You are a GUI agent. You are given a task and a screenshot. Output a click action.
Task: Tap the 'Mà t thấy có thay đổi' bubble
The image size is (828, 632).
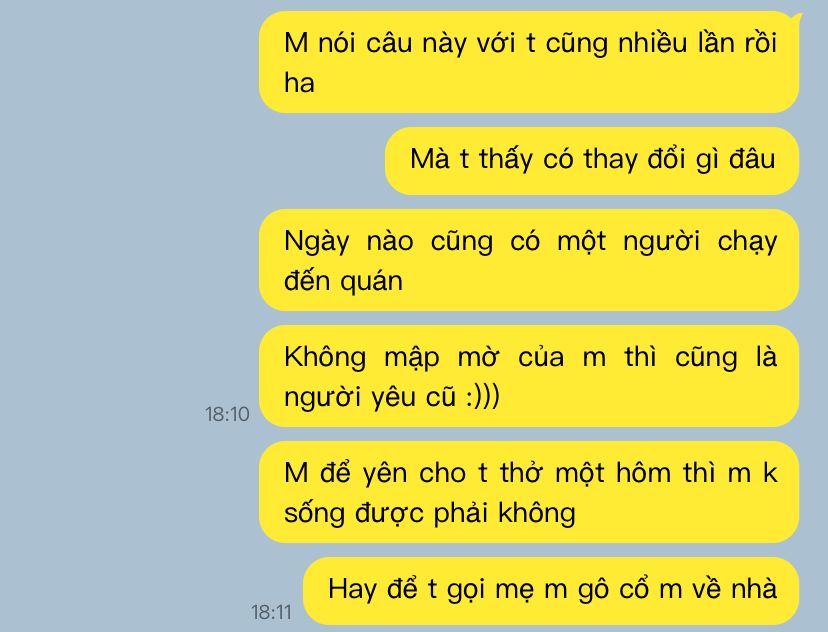pos(592,161)
